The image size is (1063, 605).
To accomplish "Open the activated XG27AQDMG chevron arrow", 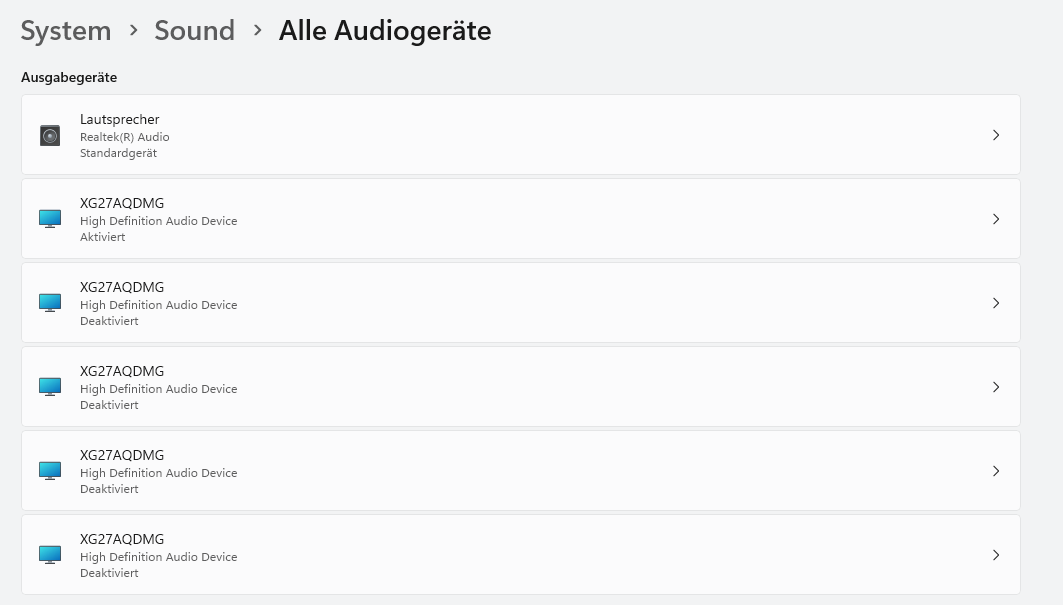I will [995, 219].
